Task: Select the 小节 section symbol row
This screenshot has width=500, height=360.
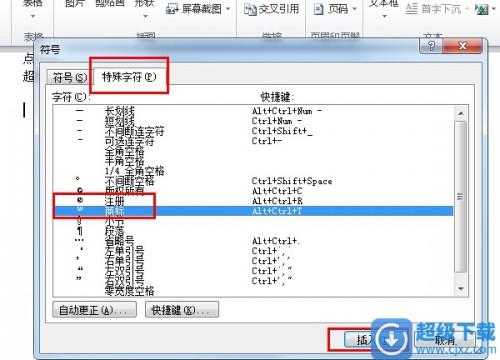Action: coord(253,221)
